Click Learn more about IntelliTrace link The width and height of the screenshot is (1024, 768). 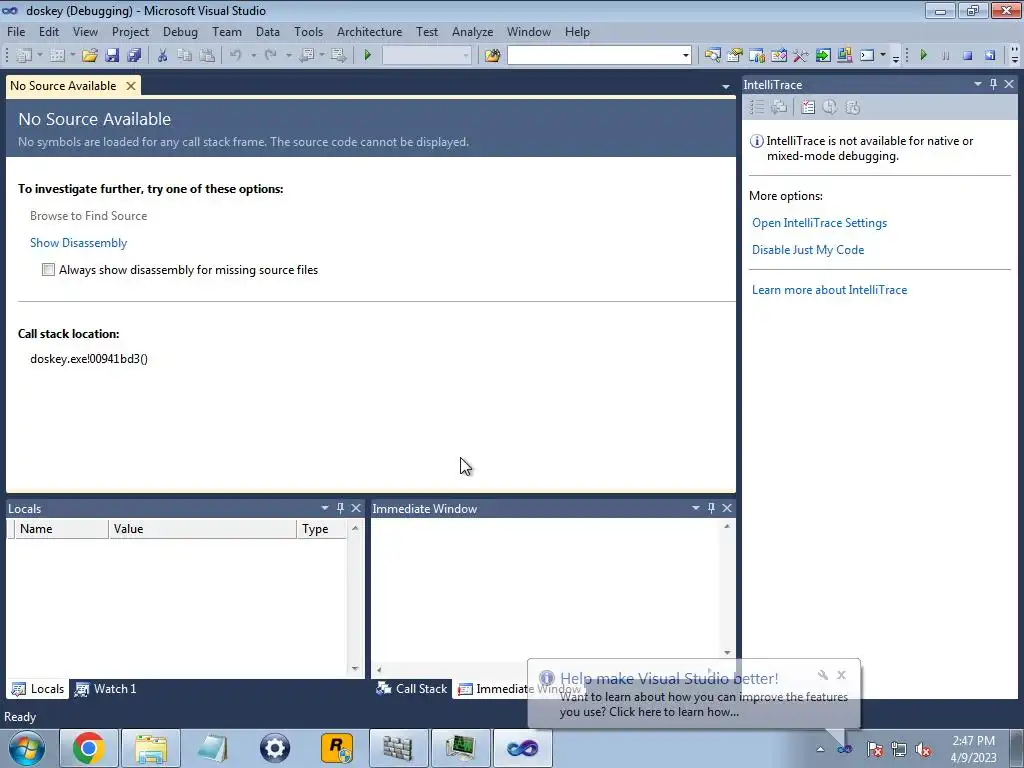point(829,289)
